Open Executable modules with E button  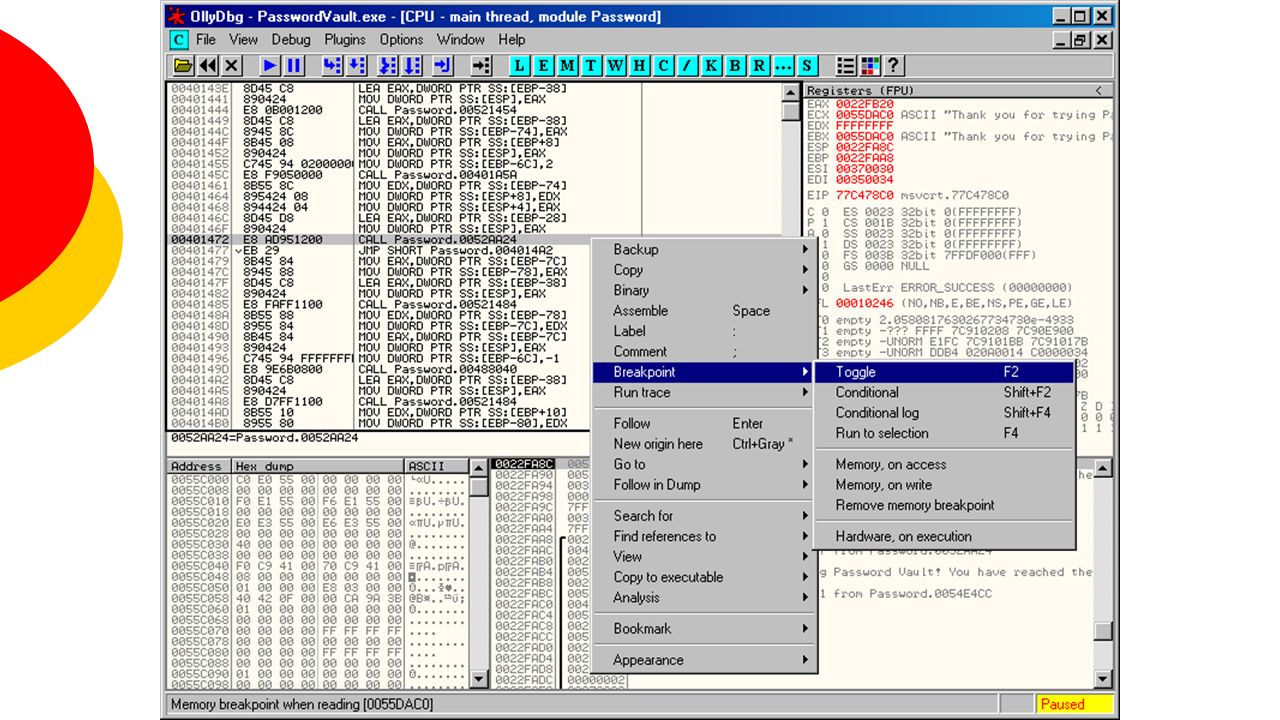[543, 66]
